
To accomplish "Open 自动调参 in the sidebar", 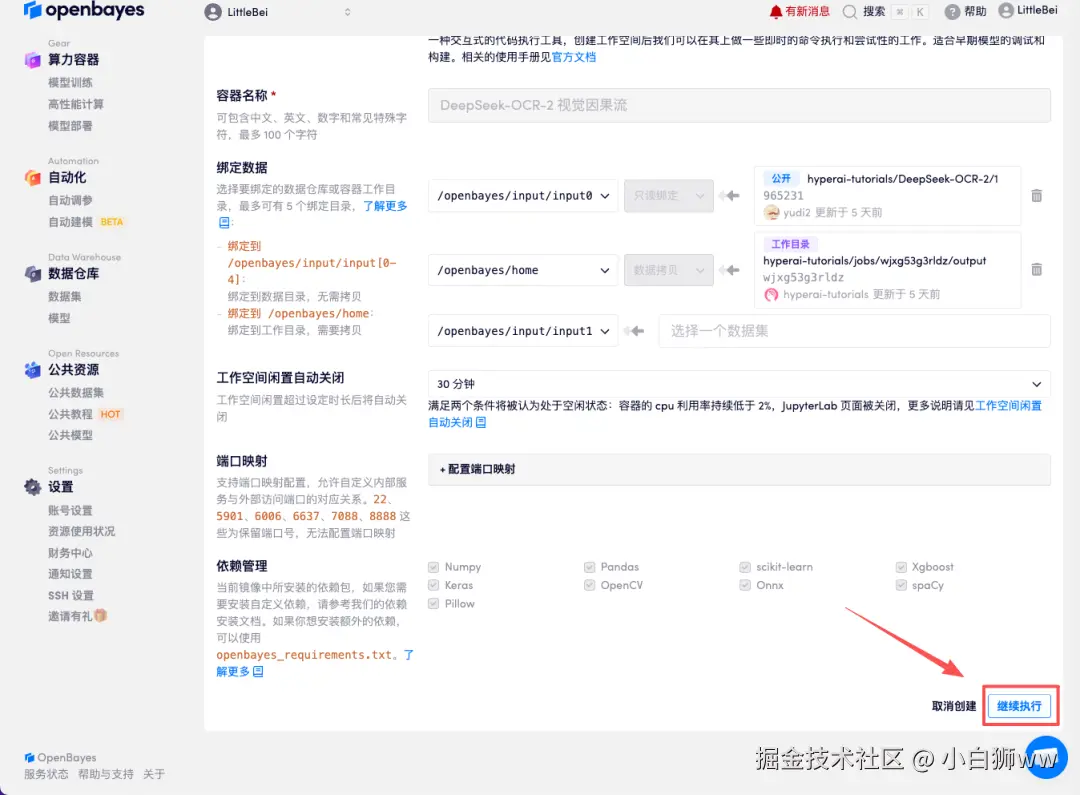I will point(70,200).
